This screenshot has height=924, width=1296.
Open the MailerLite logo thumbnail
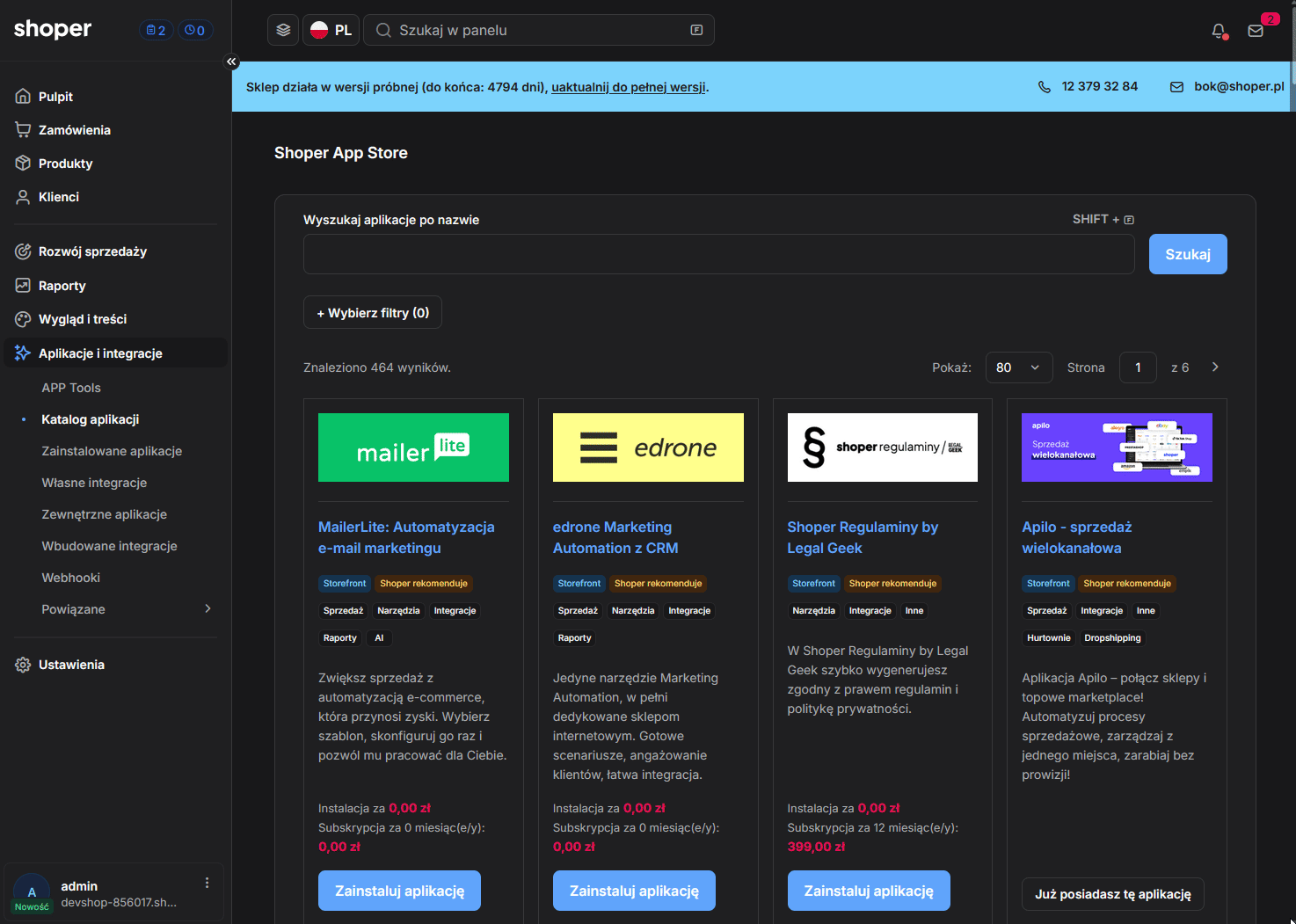(413, 447)
